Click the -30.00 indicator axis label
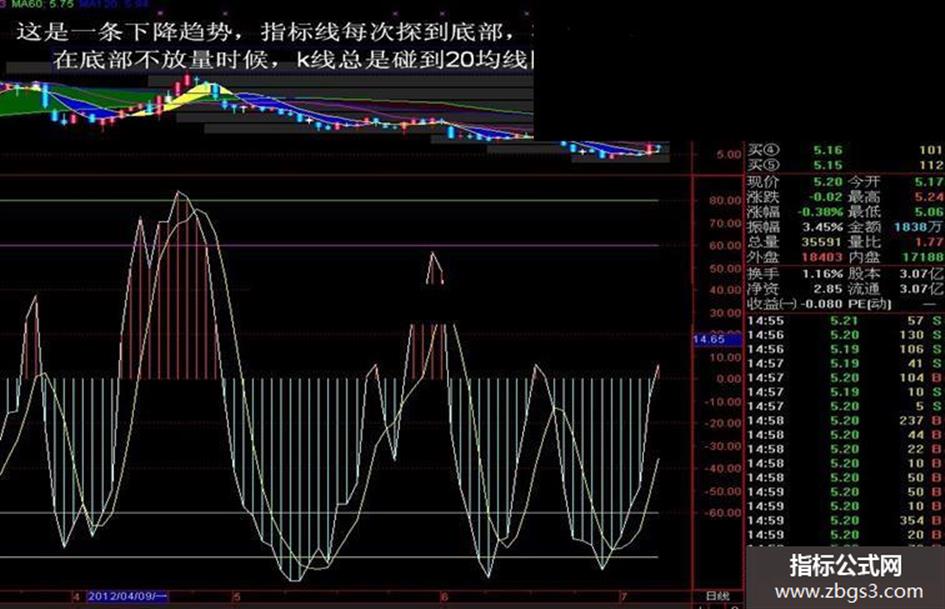 [723, 446]
